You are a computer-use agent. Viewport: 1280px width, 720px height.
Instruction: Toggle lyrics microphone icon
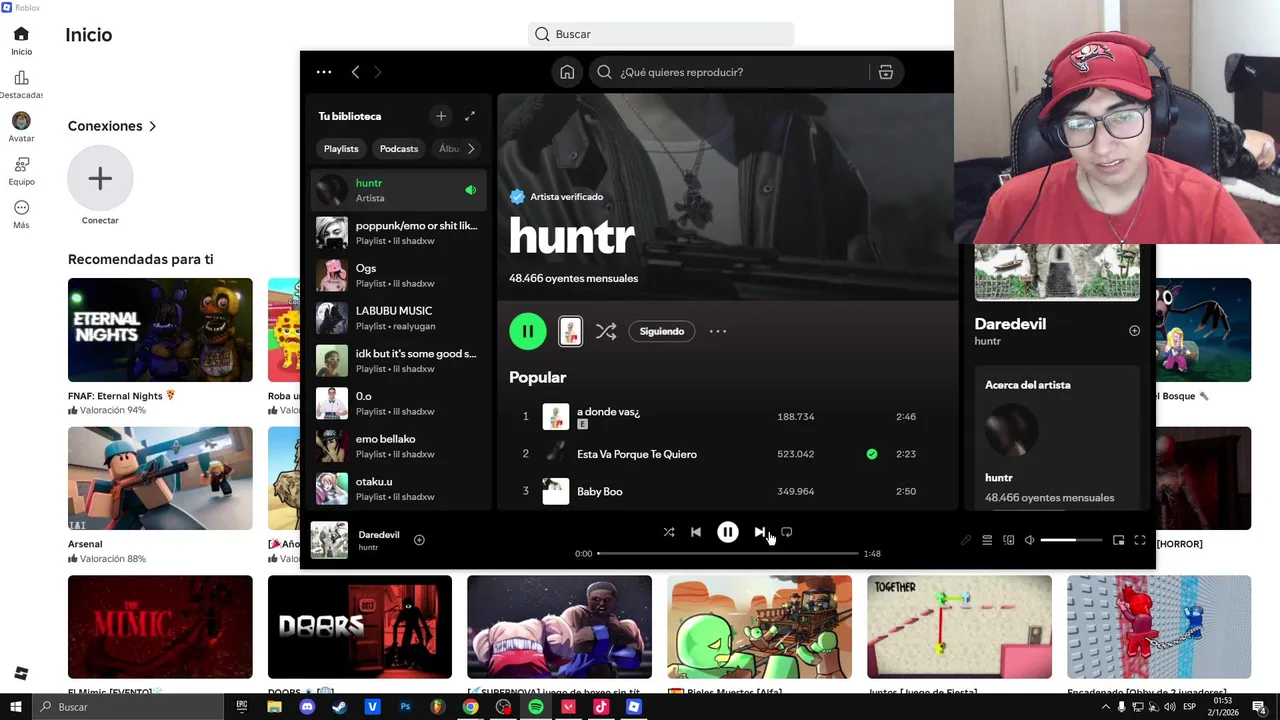click(x=966, y=540)
